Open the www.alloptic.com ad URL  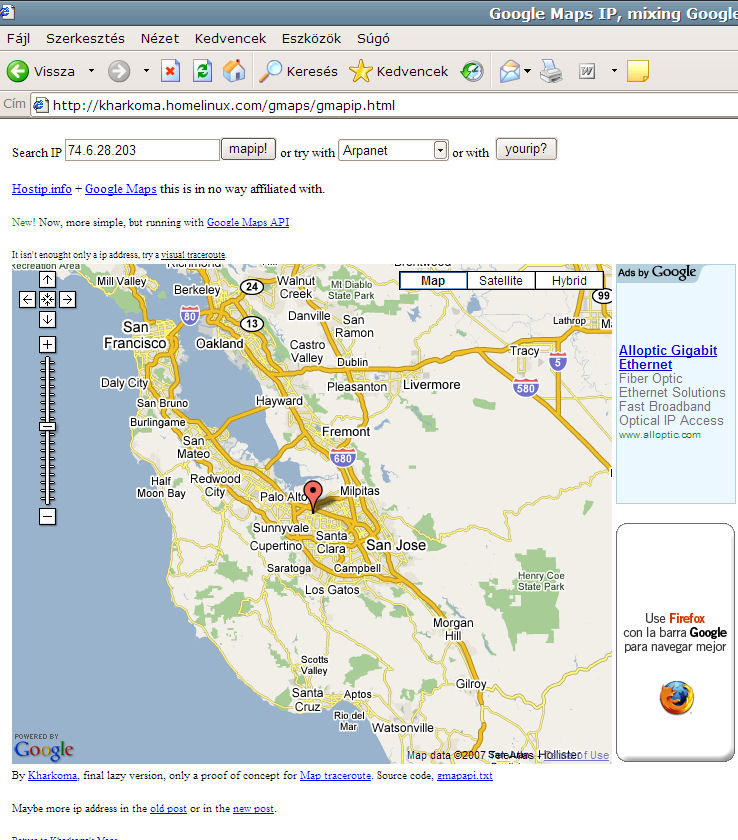click(x=660, y=434)
